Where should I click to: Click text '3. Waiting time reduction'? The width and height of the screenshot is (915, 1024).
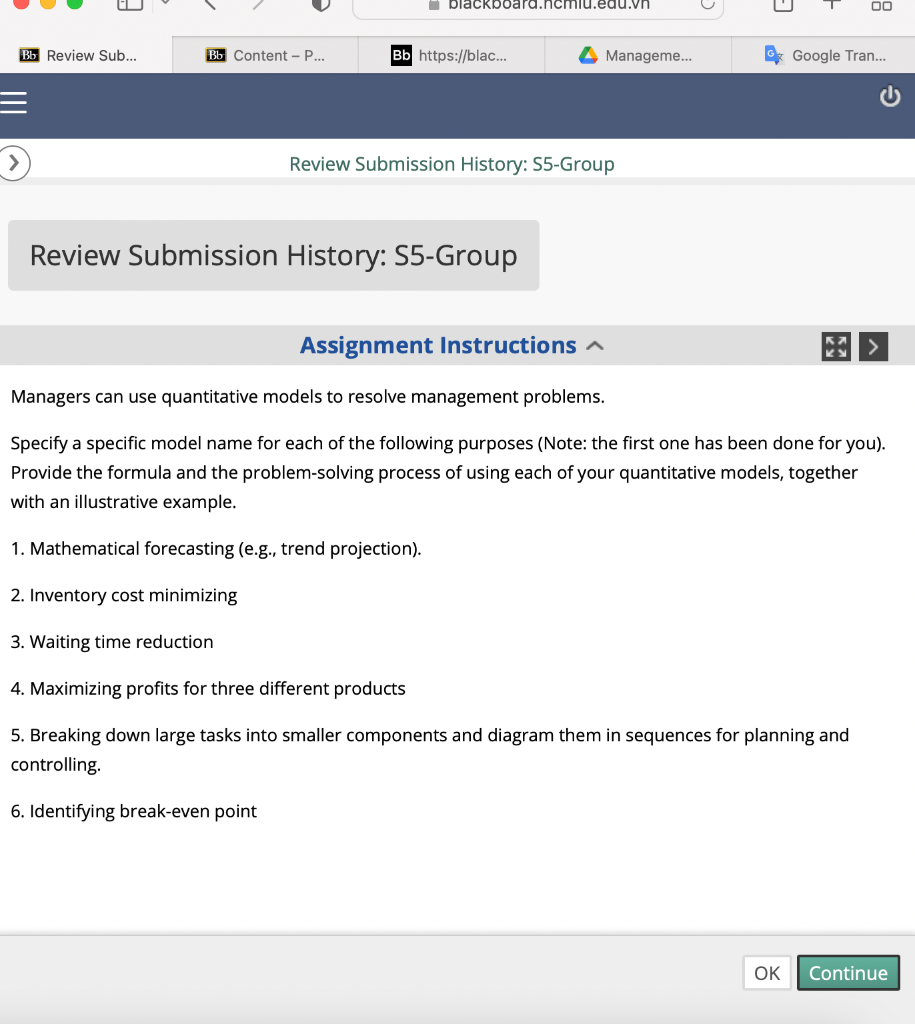coord(112,642)
